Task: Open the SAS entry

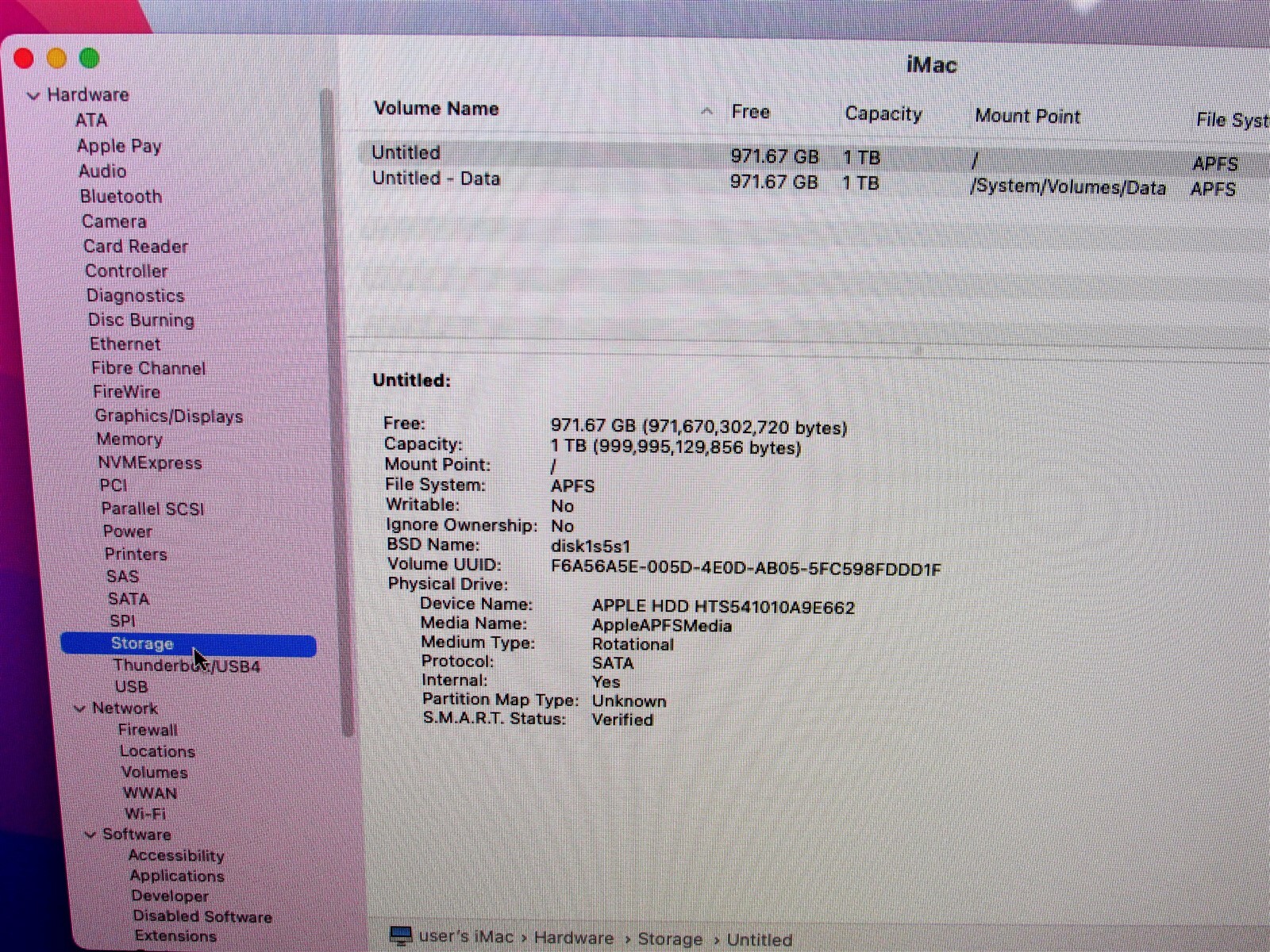Action: [123, 577]
